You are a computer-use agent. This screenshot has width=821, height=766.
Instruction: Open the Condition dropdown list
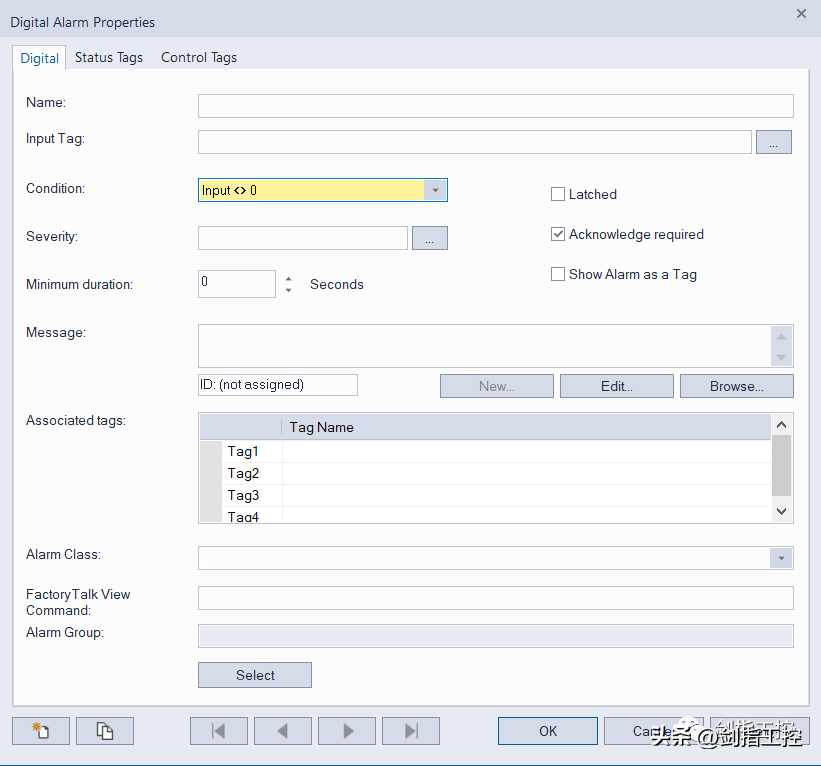[x=435, y=190]
